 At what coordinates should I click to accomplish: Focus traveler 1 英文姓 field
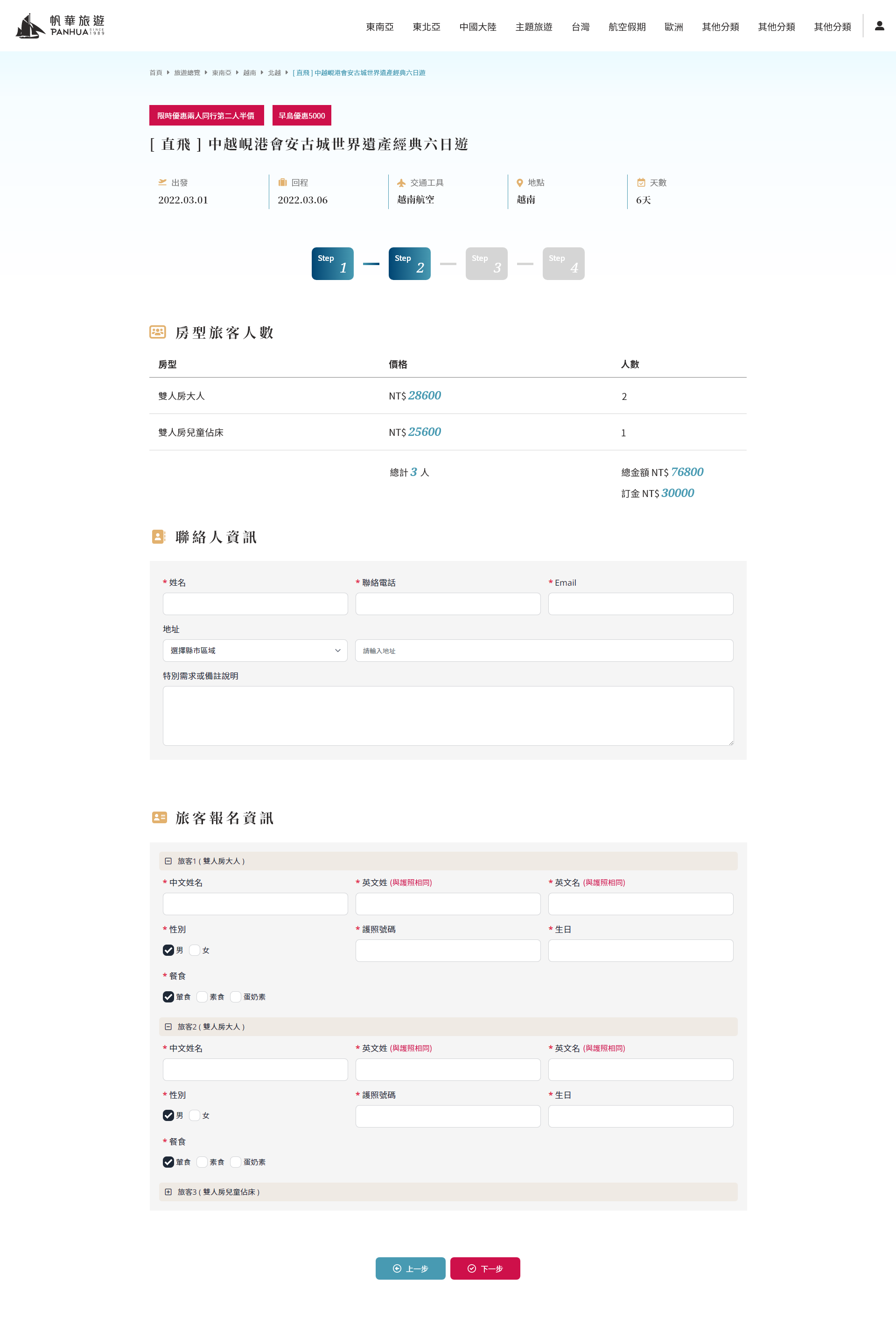448,904
